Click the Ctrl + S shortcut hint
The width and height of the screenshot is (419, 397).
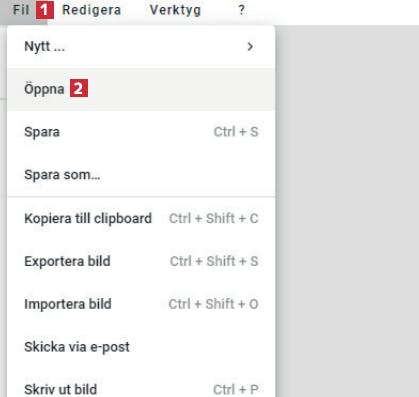[236, 132]
